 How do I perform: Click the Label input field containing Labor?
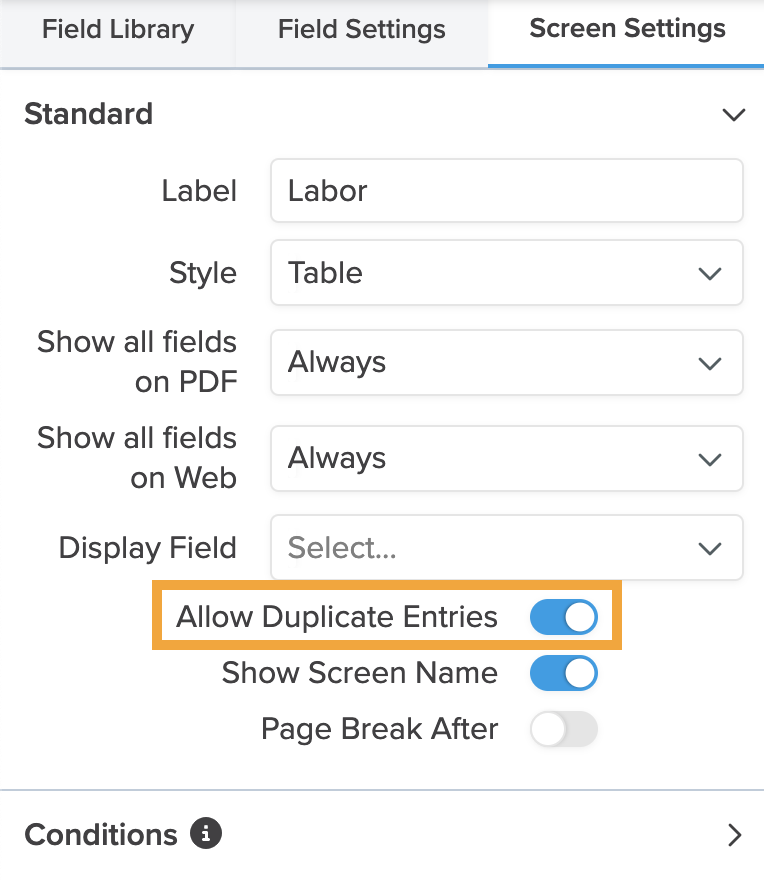pos(507,191)
